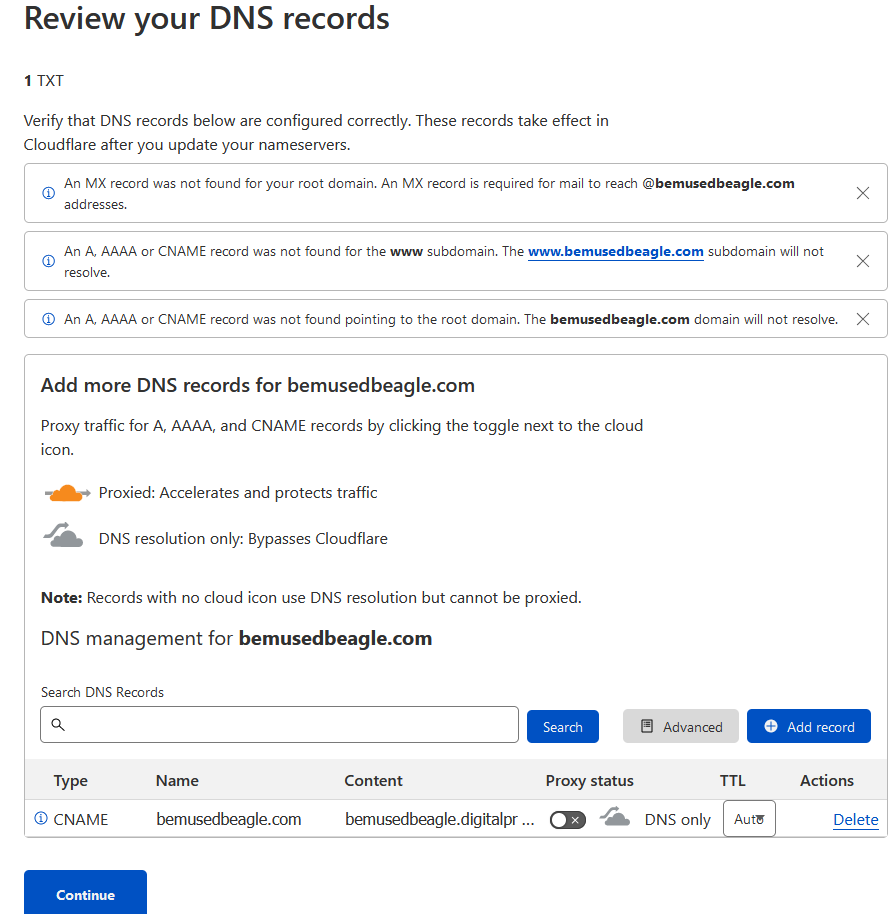Image resolution: width=896 pixels, height=914 pixels.
Task: Click the orange Proxied cloud icon
Action: coord(67,493)
